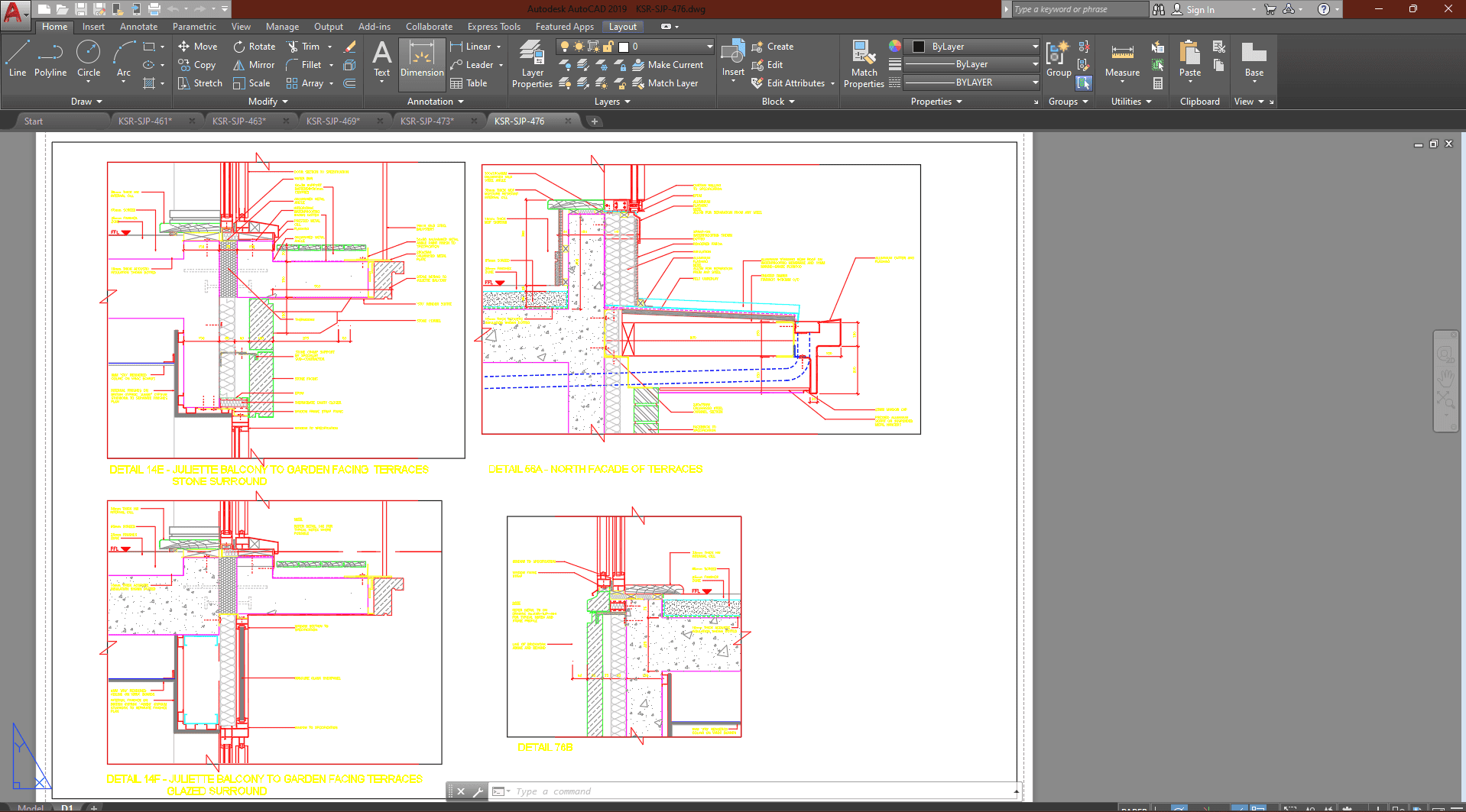1466x812 pixels.
Task: Select the Polyline drawing tool
Action: pyautogui.click(x=50, y=60)
